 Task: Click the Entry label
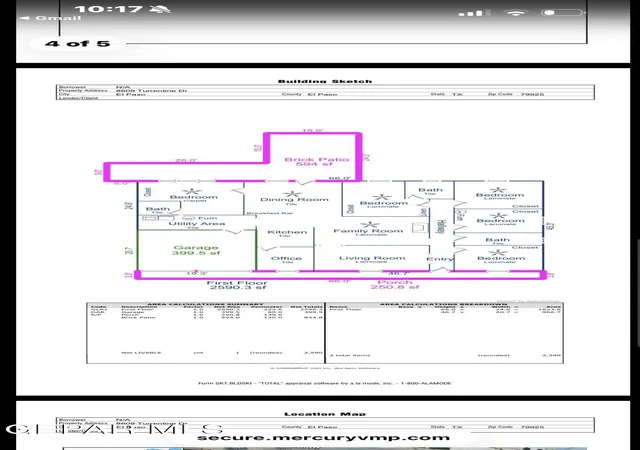[440, 259]
